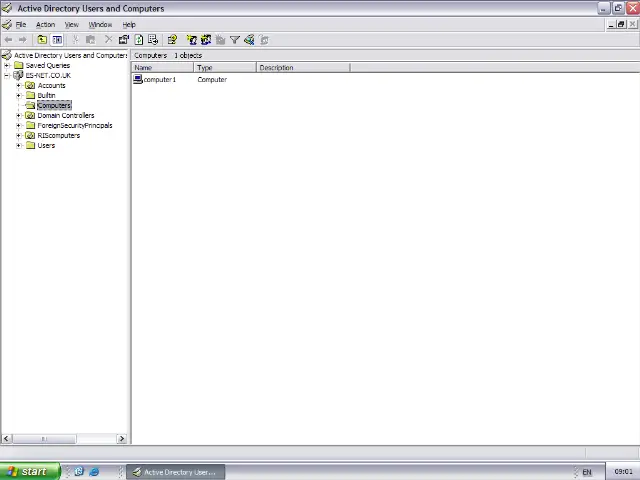640x480 pixels.
Task: Expand the RIScomputers organizational unit
Action: coord(18,136)
